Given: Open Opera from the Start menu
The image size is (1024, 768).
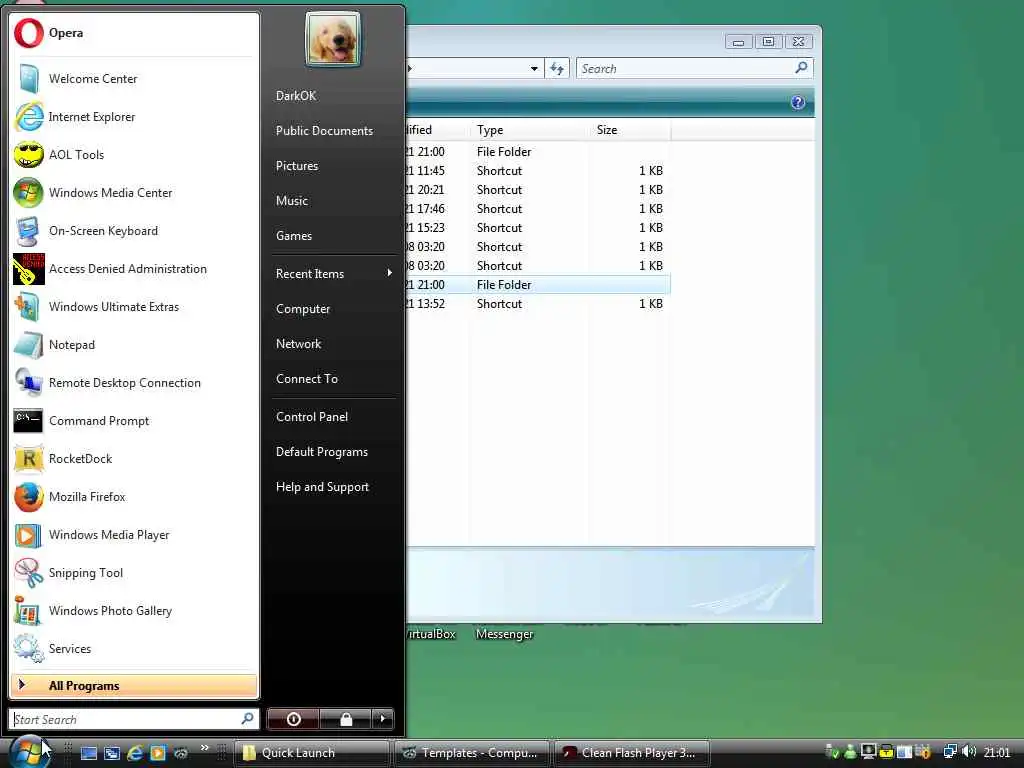Looking at the screenshot, I should [134, 33].
